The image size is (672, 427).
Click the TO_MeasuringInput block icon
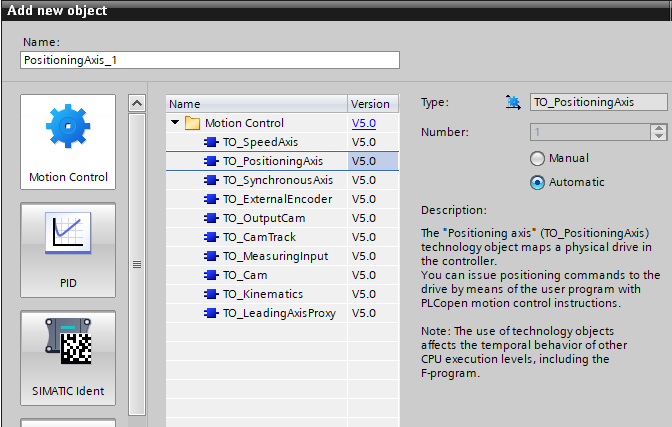tap(211, 256)
